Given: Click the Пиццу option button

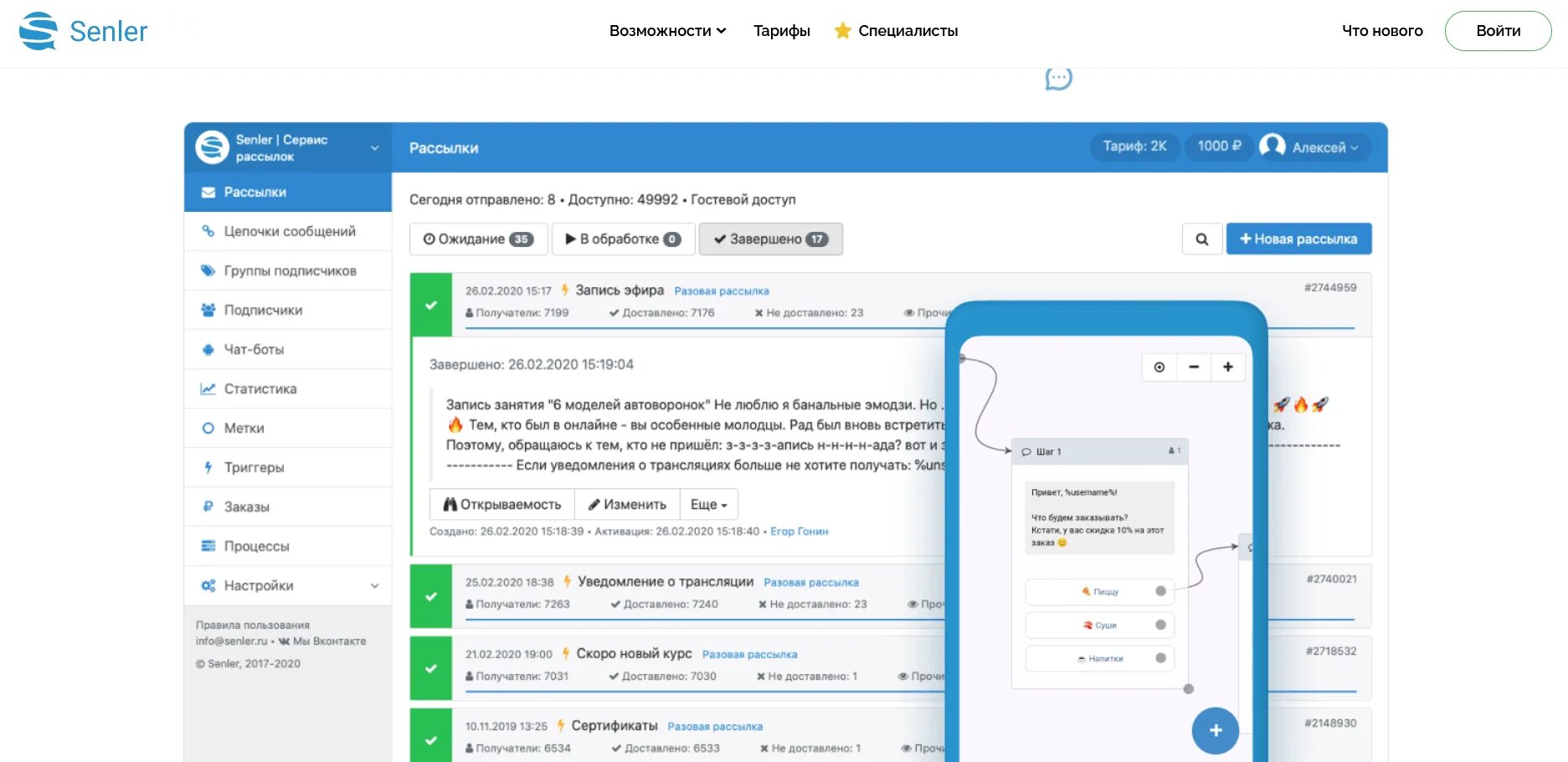Looking at the screenshot, I should pyautogui.click(x=1099, y=591).
